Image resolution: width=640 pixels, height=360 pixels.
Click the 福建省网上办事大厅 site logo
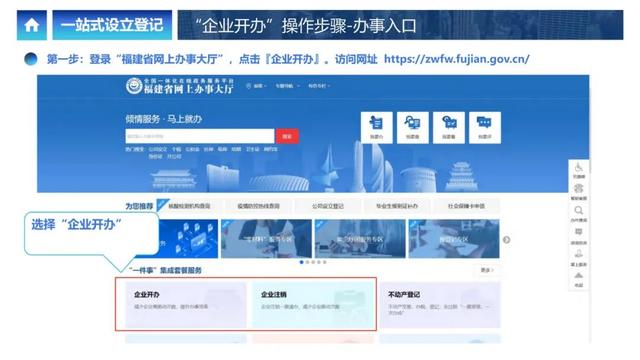point(180,86)
